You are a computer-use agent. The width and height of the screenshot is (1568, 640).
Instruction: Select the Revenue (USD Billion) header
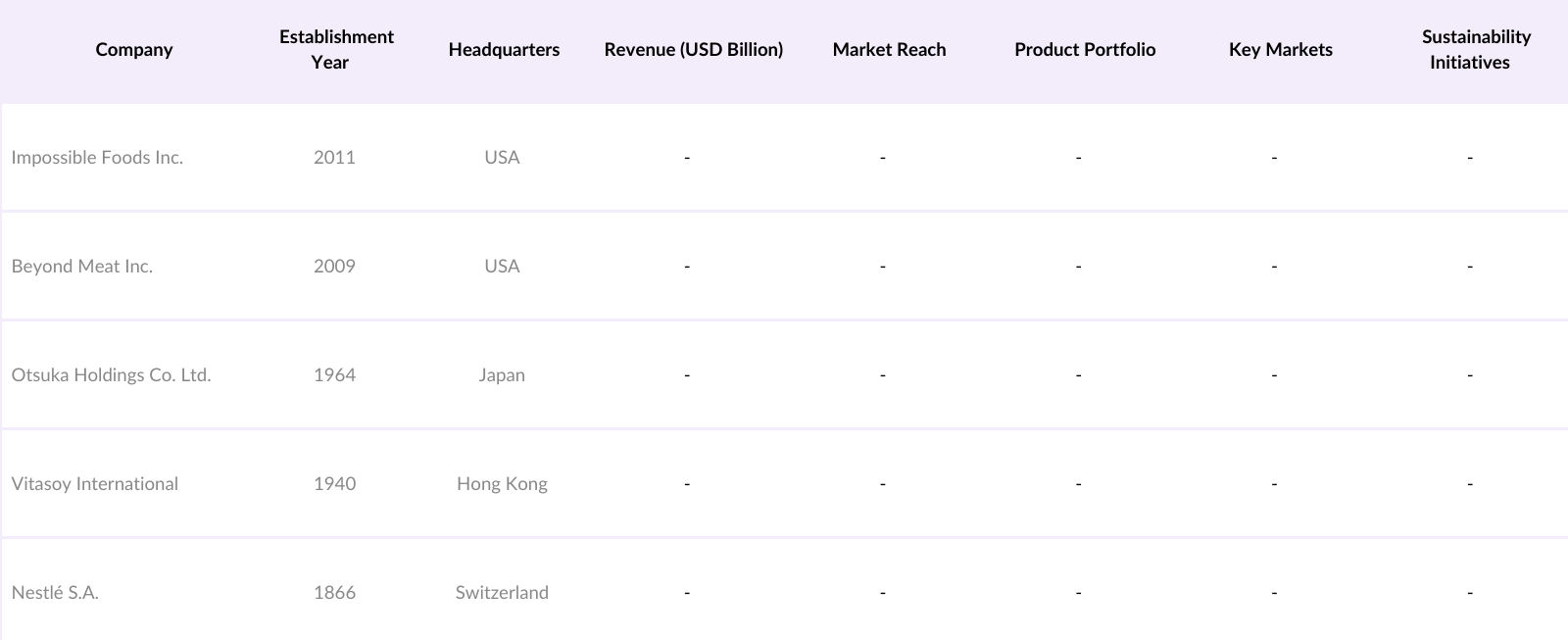[694, 50]
